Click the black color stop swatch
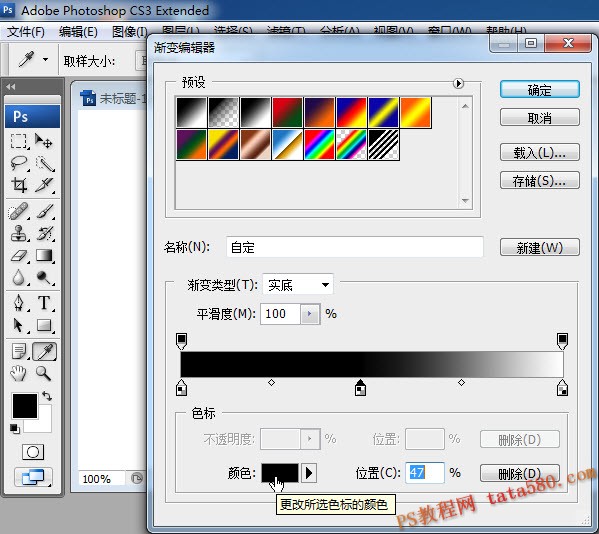 (280, 473)
